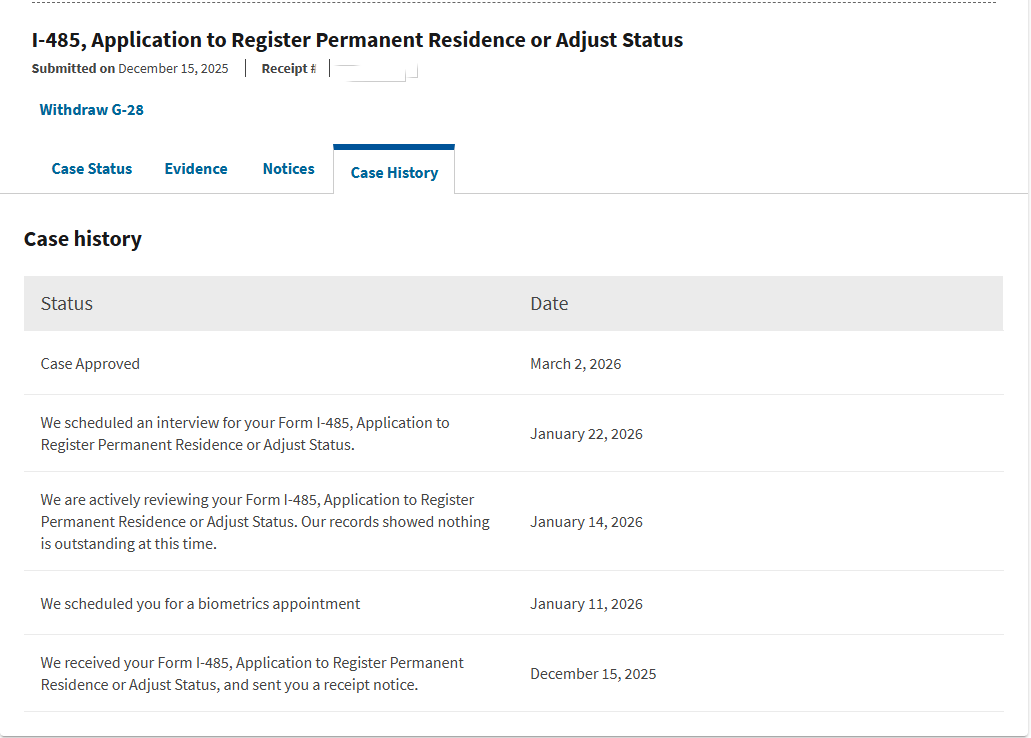
Task: Click the Withdraw G-28 link
Action: pyautogui.click(x=91, y=110)
